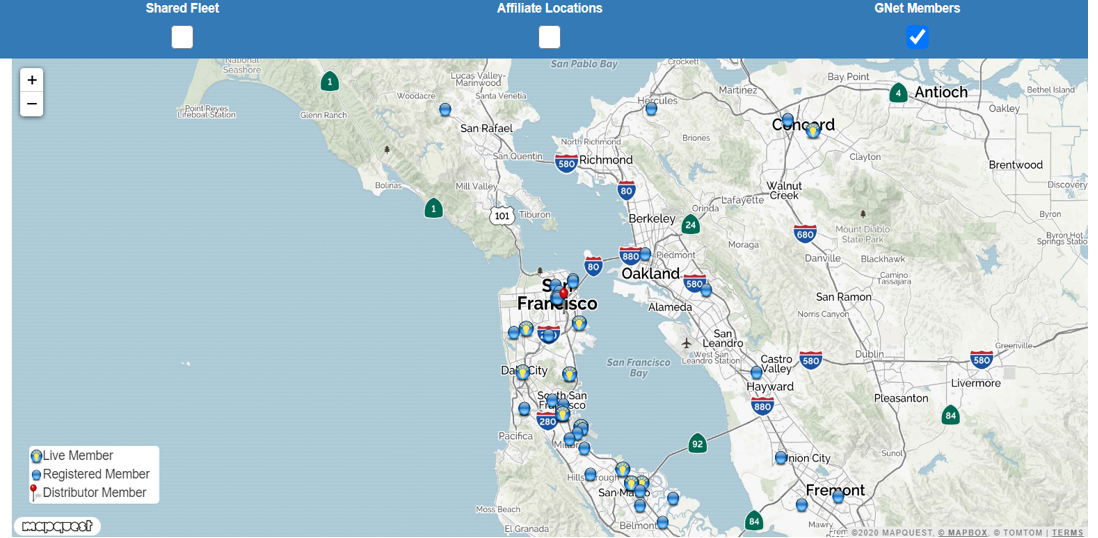Click the Interstate 680 shield near Danville

point(805,234)
